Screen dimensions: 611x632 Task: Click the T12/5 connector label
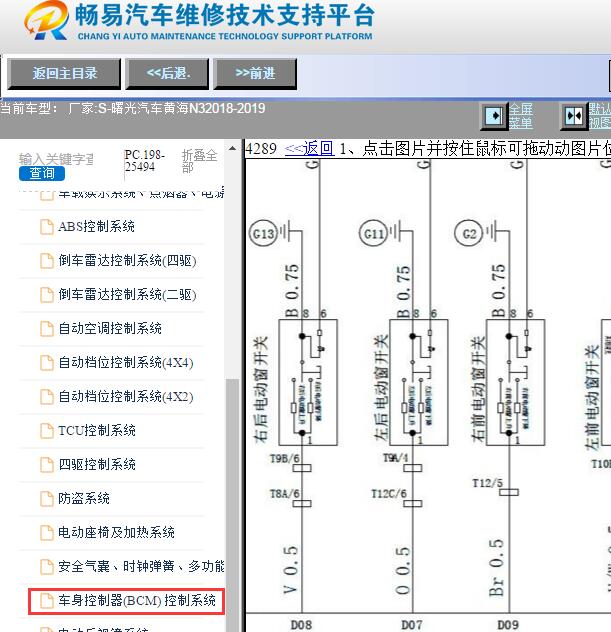pos(488,483)
